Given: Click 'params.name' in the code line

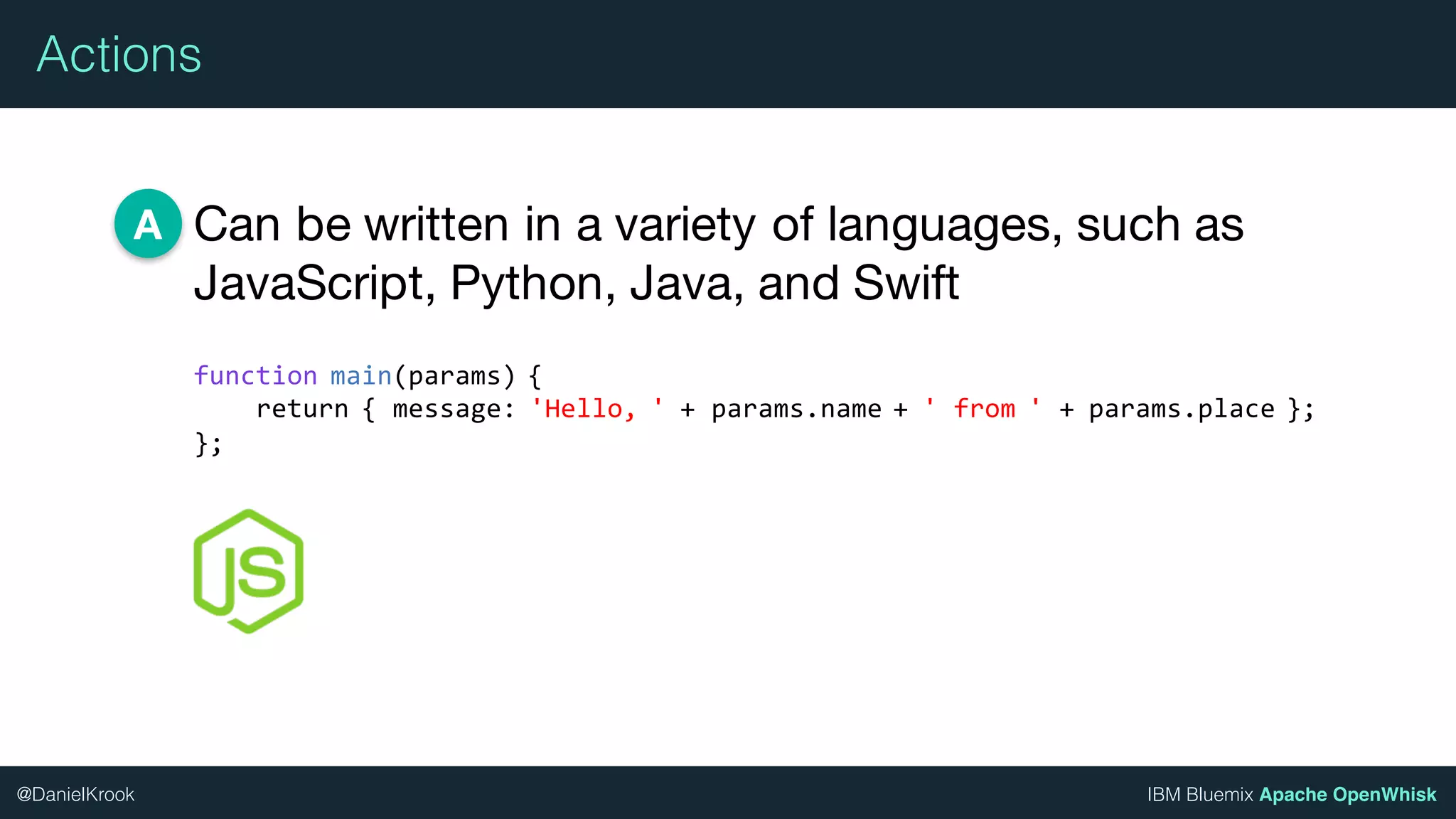Looking at the screenshot, I should [x=796, y=409].
